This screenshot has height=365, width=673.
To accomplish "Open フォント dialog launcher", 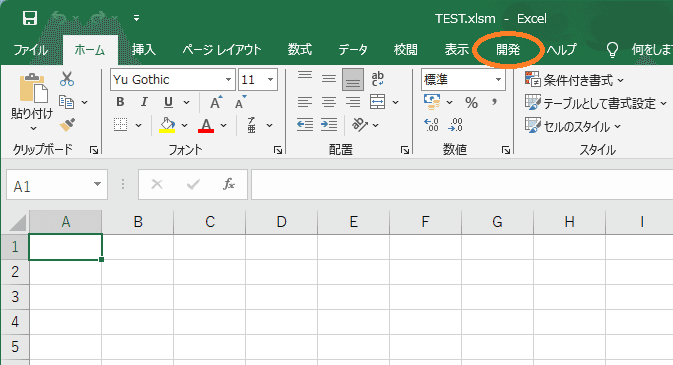I will [x=278, y=150].
